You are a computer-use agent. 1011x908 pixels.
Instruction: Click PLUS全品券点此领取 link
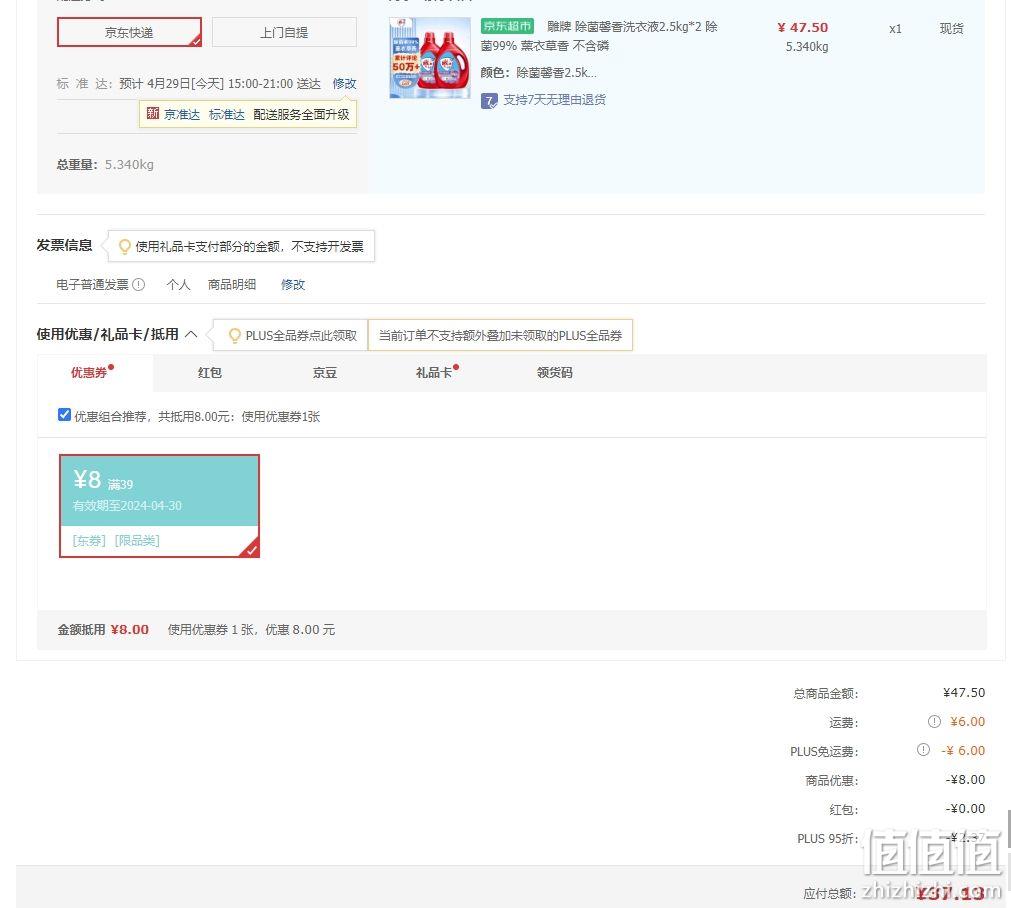click(301, 335)
